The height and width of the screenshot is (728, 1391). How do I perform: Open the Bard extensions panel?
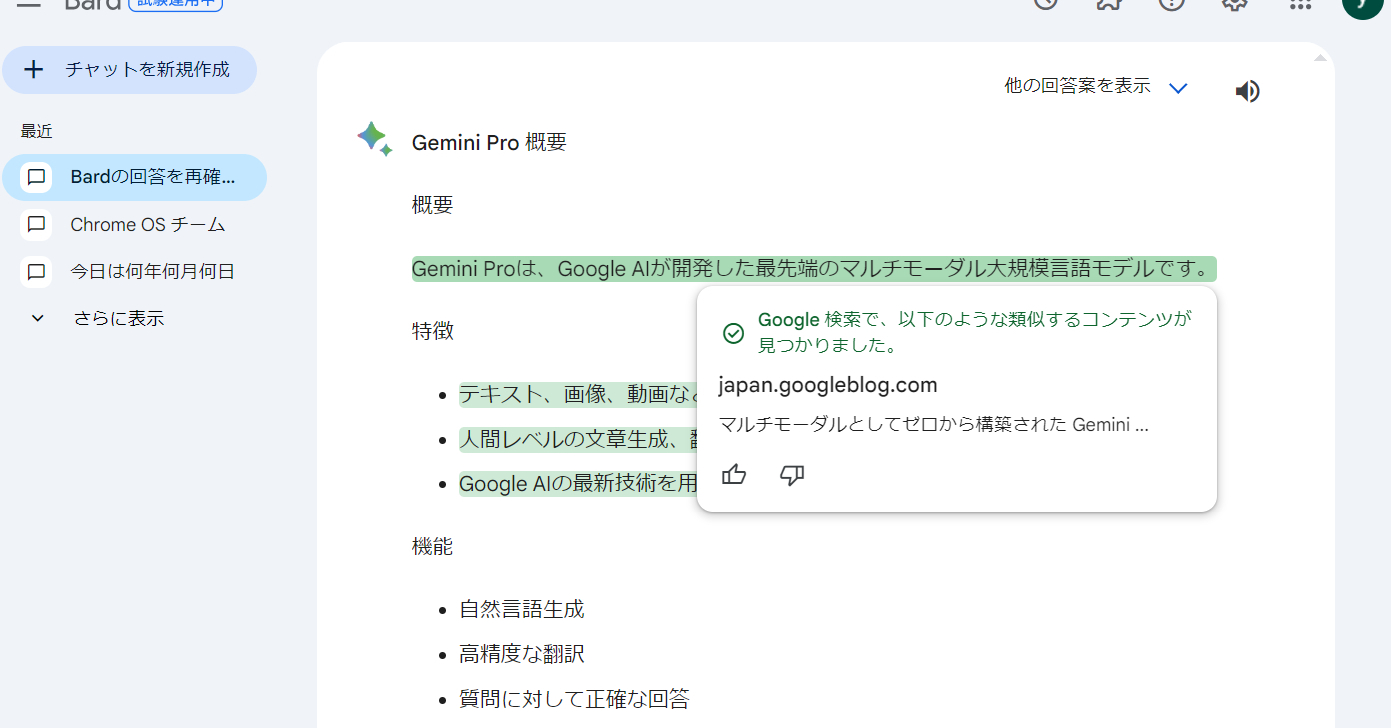tap(1108, 5)
